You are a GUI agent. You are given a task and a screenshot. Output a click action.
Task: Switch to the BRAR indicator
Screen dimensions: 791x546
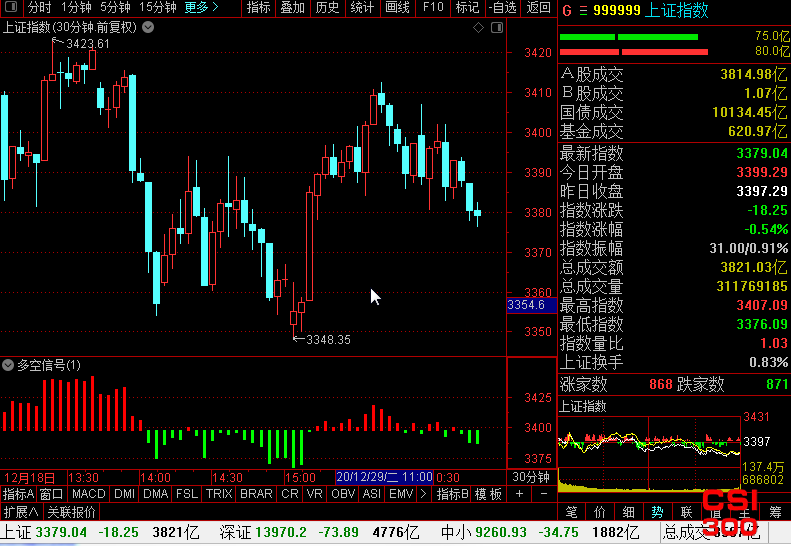pos(256,494)
